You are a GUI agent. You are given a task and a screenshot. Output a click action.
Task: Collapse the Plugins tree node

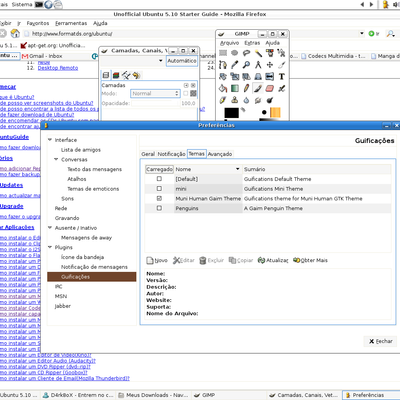pos(50,247)
